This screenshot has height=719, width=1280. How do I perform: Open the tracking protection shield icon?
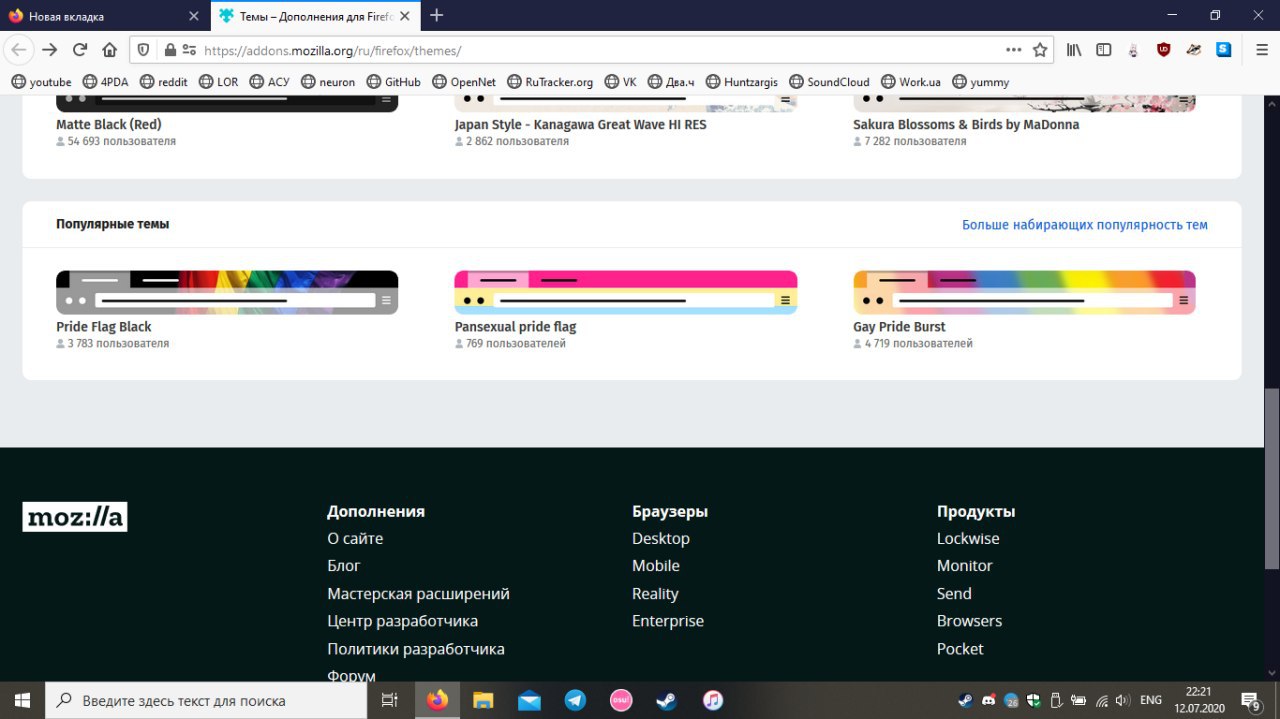(143, 50)
